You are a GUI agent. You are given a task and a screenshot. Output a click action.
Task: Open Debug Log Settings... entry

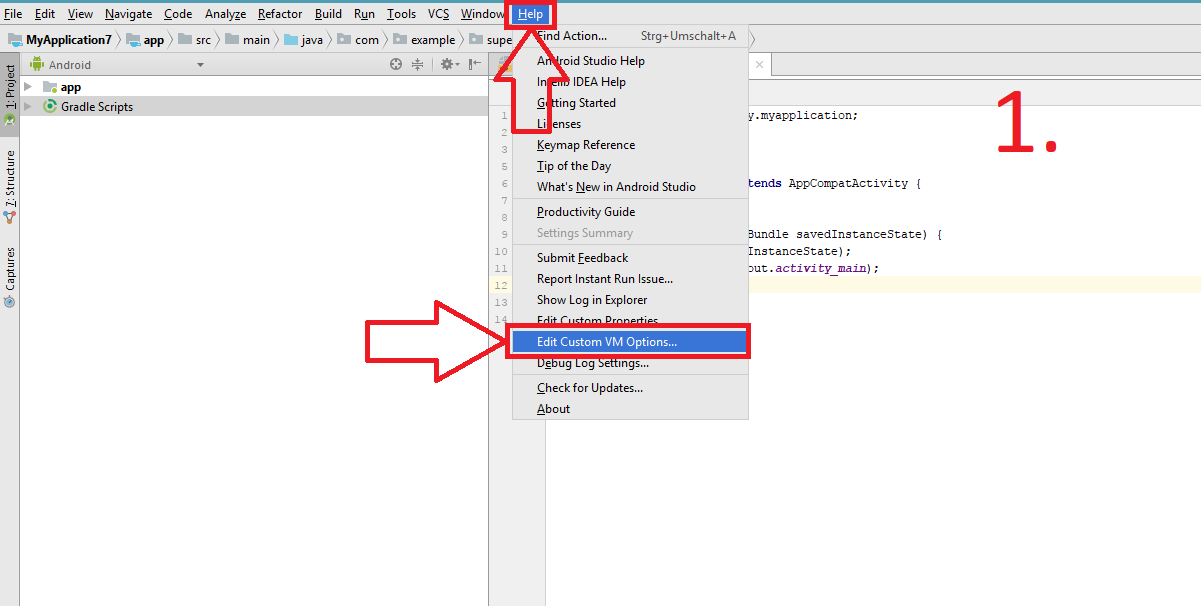click(x=630, y=363)
